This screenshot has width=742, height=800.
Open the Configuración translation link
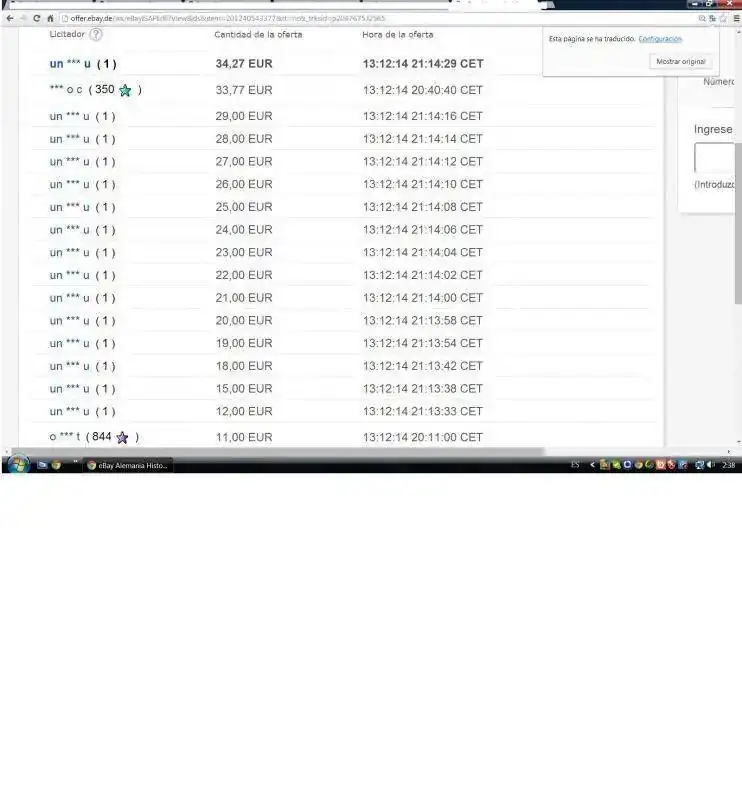[x=660, y=39]
